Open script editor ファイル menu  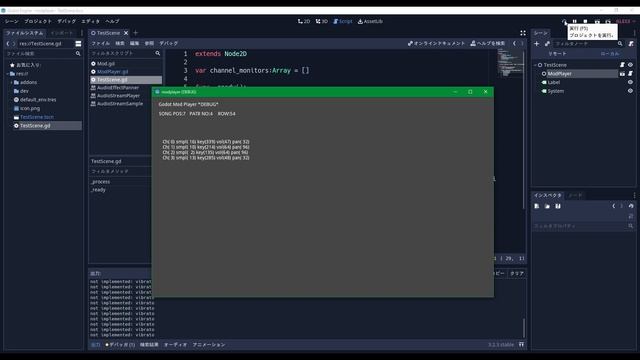click(x=100, y=43)
